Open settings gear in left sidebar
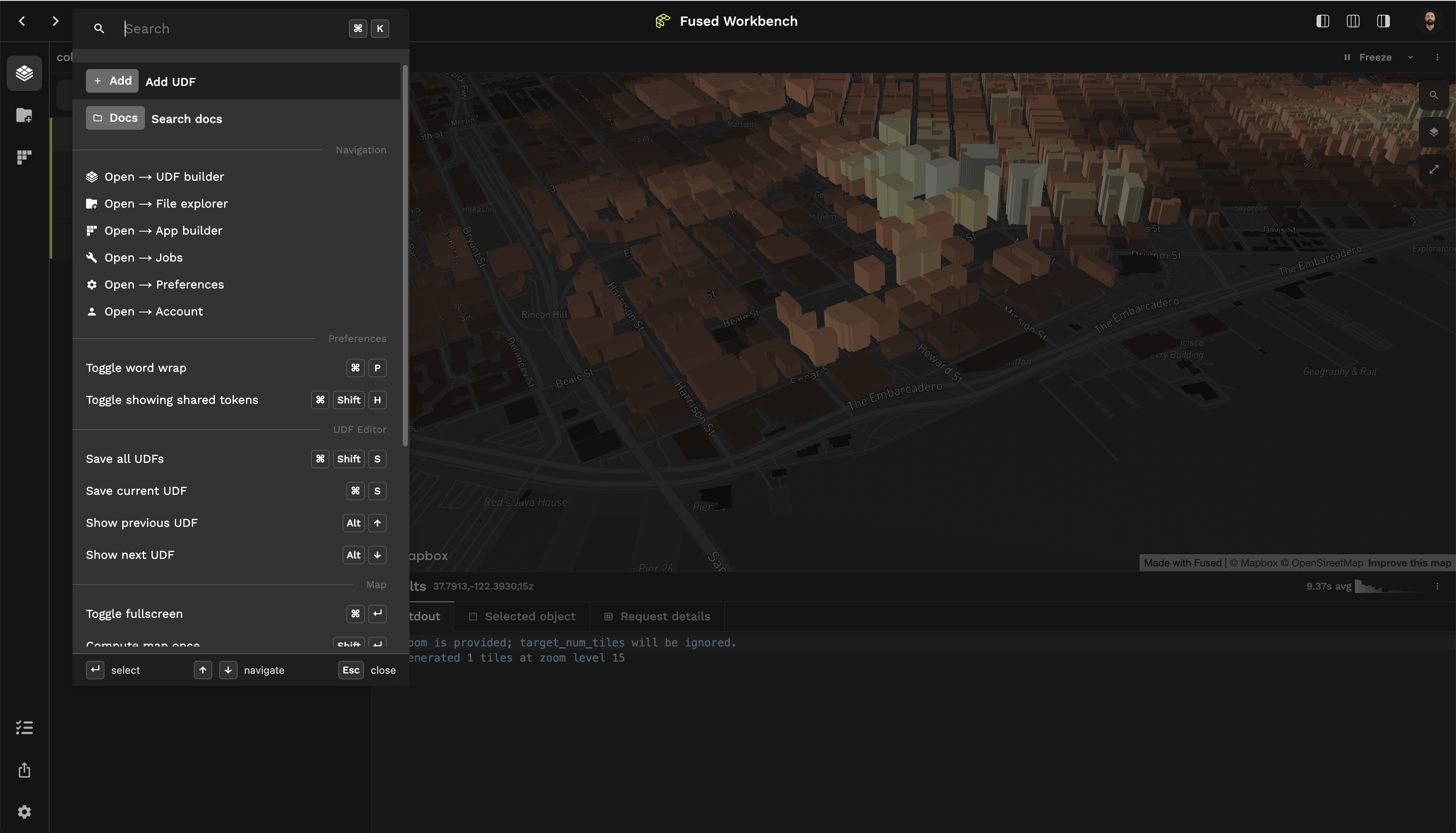The height and width of the screenshot is (833, 1456). click(x=24, y=811)
